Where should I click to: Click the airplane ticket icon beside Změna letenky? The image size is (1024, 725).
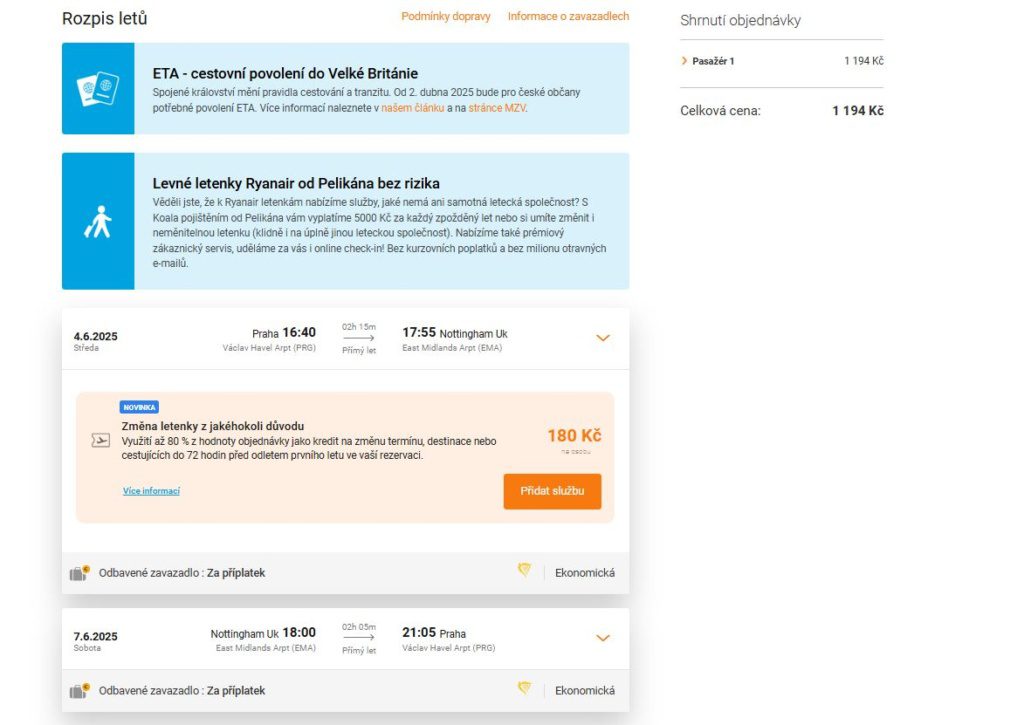tap(101, 441)
